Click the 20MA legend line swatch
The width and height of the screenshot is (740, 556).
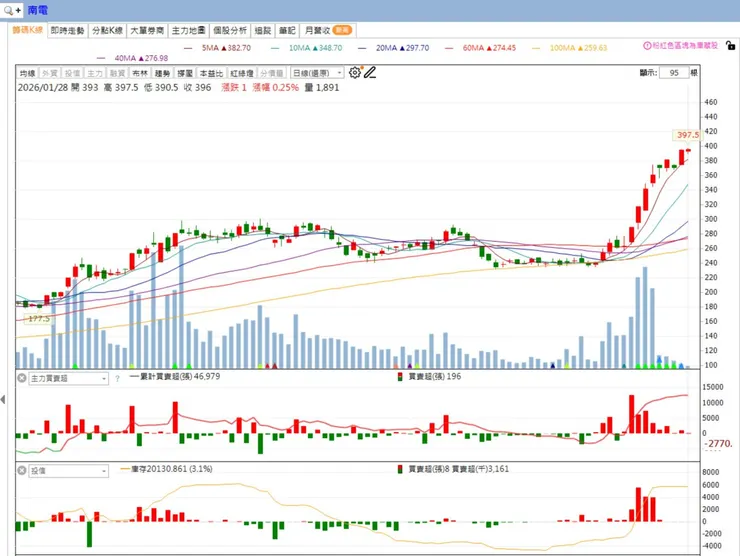click(x=362, y=48)
